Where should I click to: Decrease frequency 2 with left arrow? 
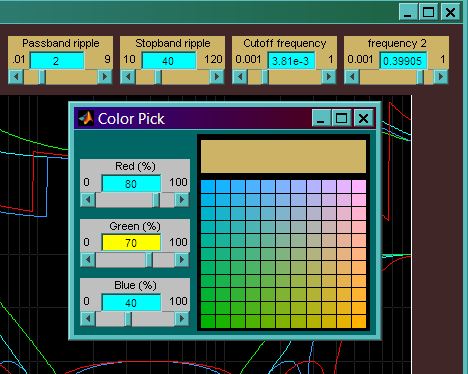pyautogui.click(x=352, y=77)
